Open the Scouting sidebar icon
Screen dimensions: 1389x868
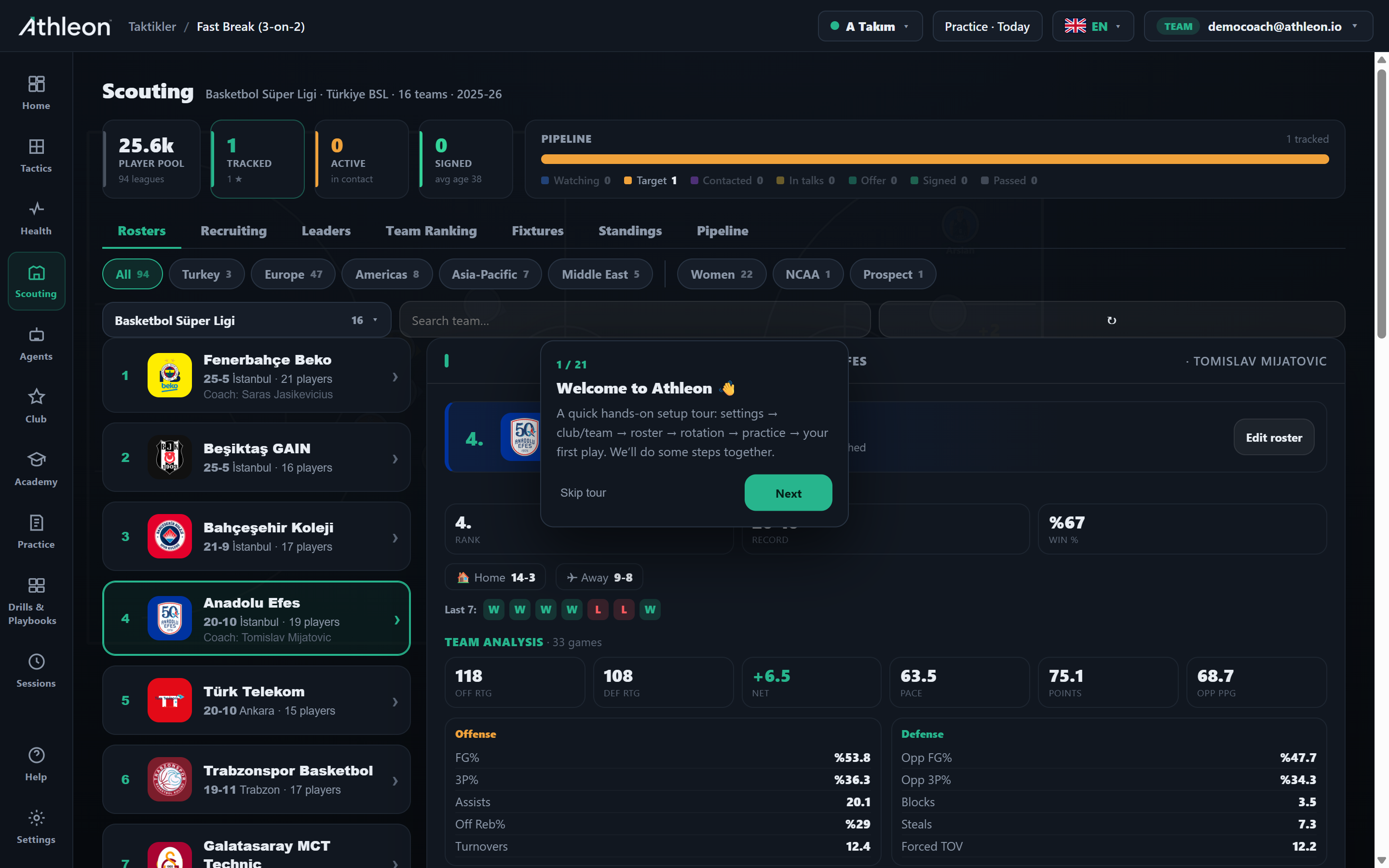click(36, 272)
